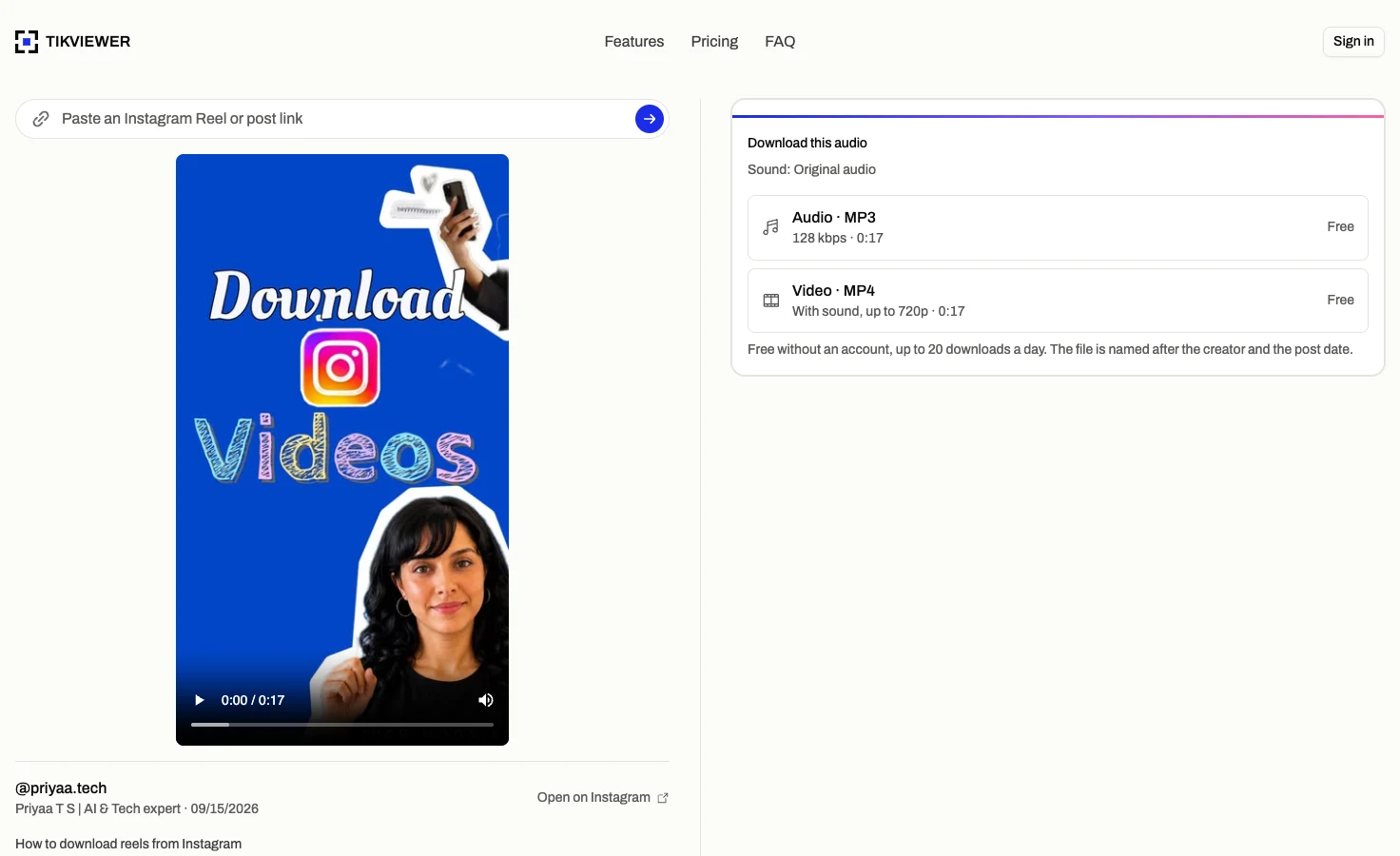The width and height of the screenshot is (1400, 856).
Task: Open on Instagram link
Action: [x=603, y=798]
